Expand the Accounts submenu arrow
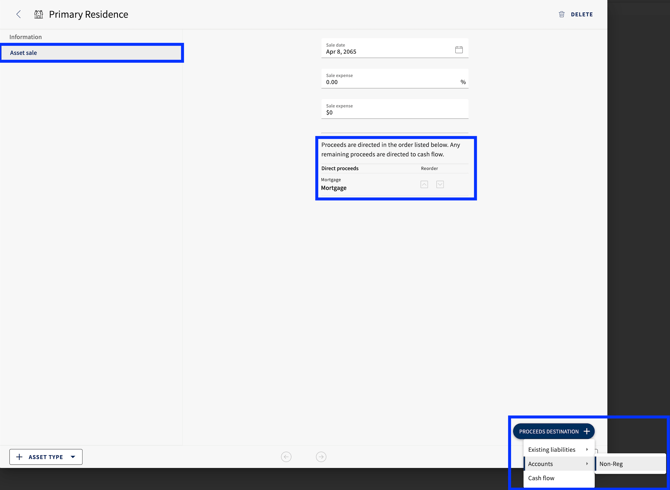This screenshot has width=670, height=490. click(587, 464)
